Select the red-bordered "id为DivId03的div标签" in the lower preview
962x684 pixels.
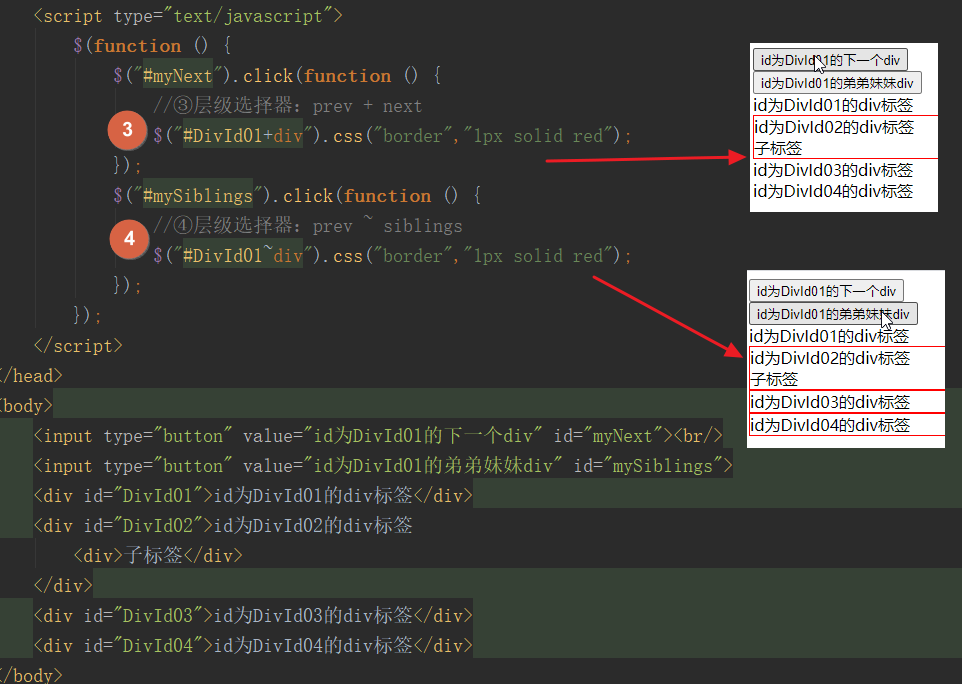coord(847,402)
